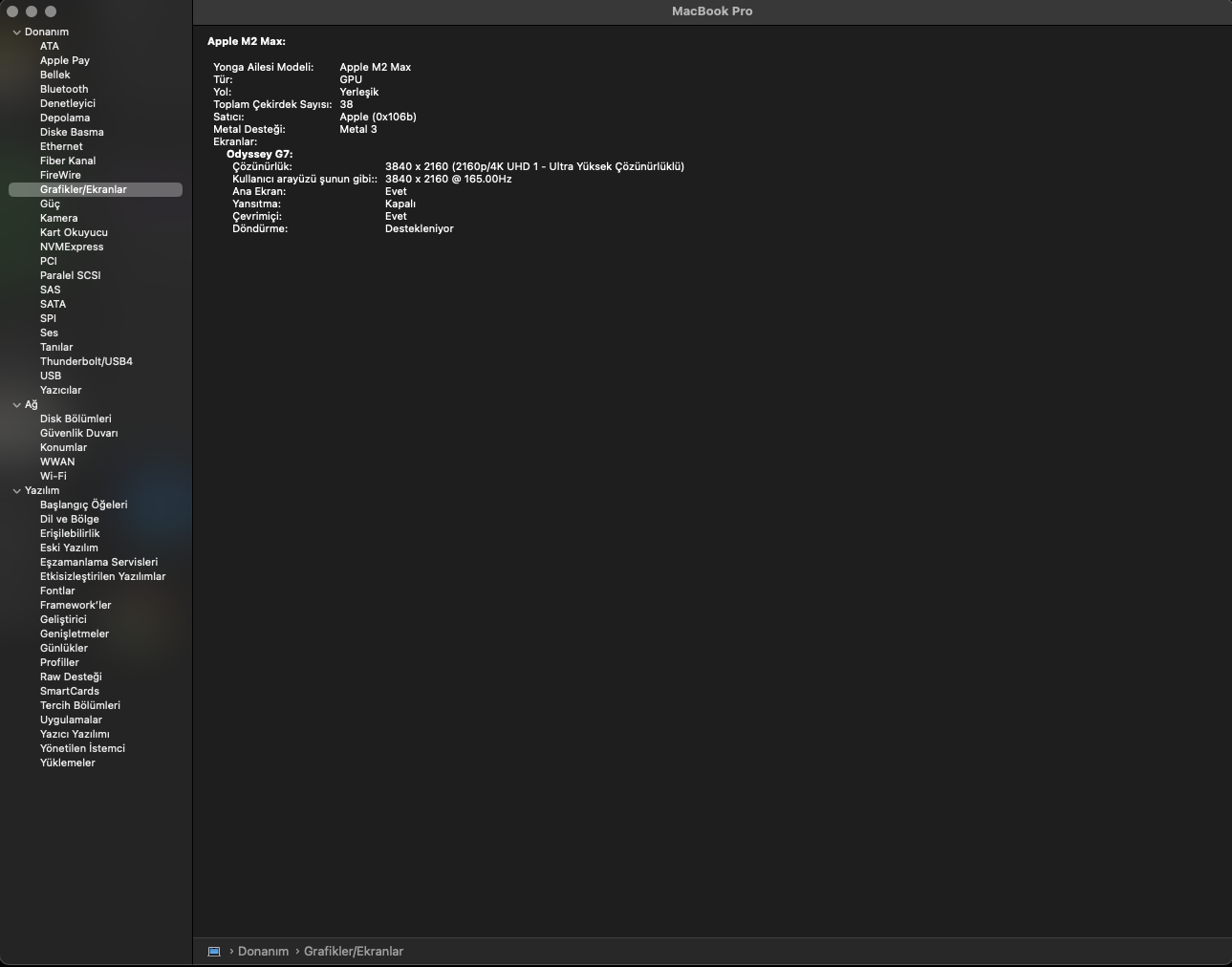Open Ses audio information
Image resolution: width=1232 pixels, height=967 pixels.
(x=49, y=333)
